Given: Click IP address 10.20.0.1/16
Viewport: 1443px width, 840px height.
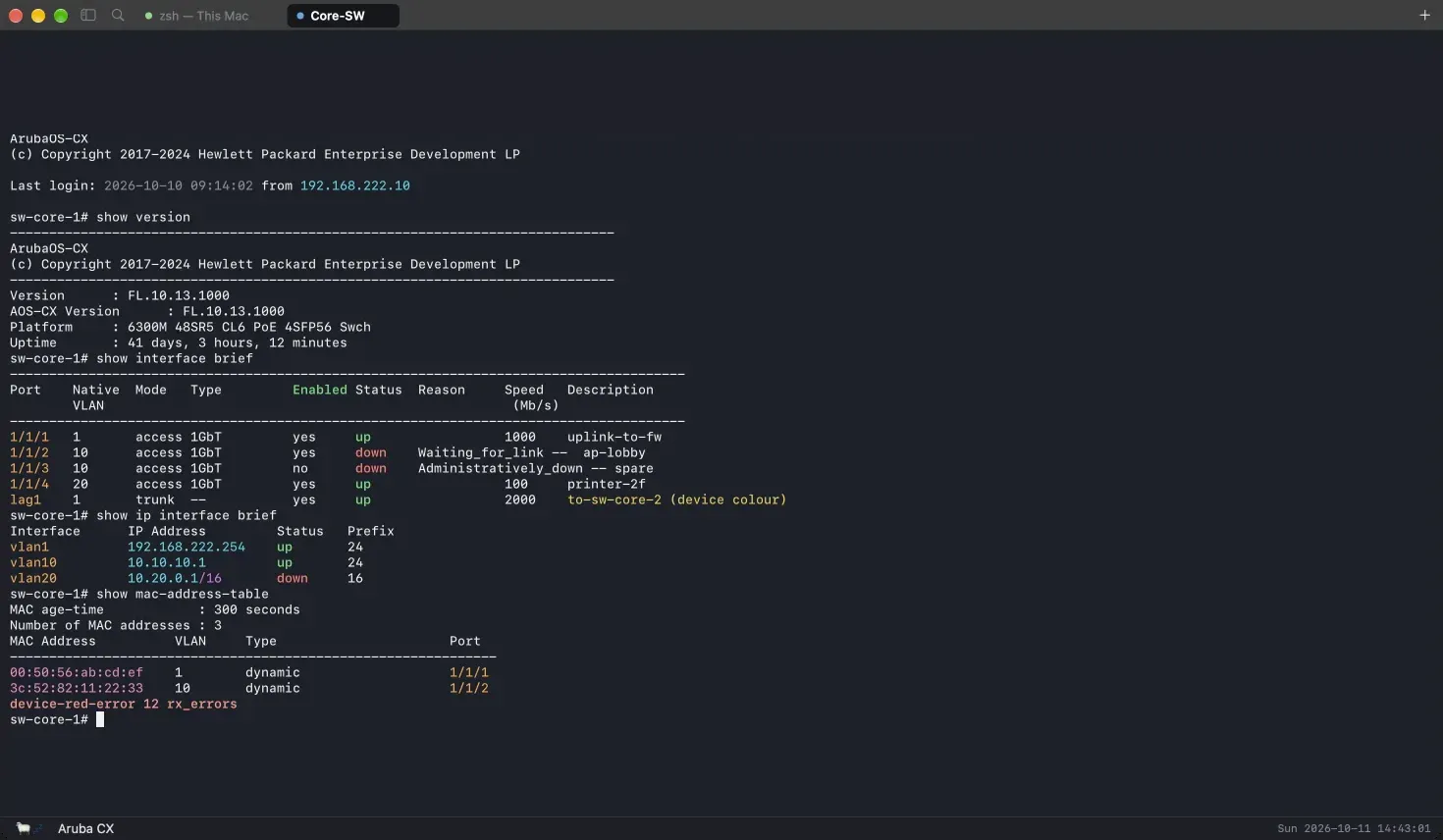Looking at the screenshot, I should click(175, 578).
